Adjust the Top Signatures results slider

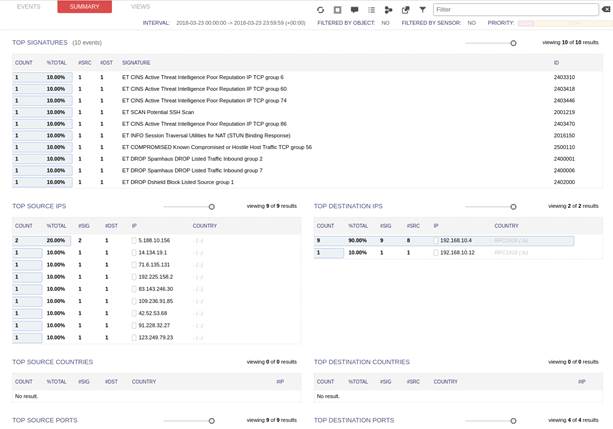click(513, 43)
